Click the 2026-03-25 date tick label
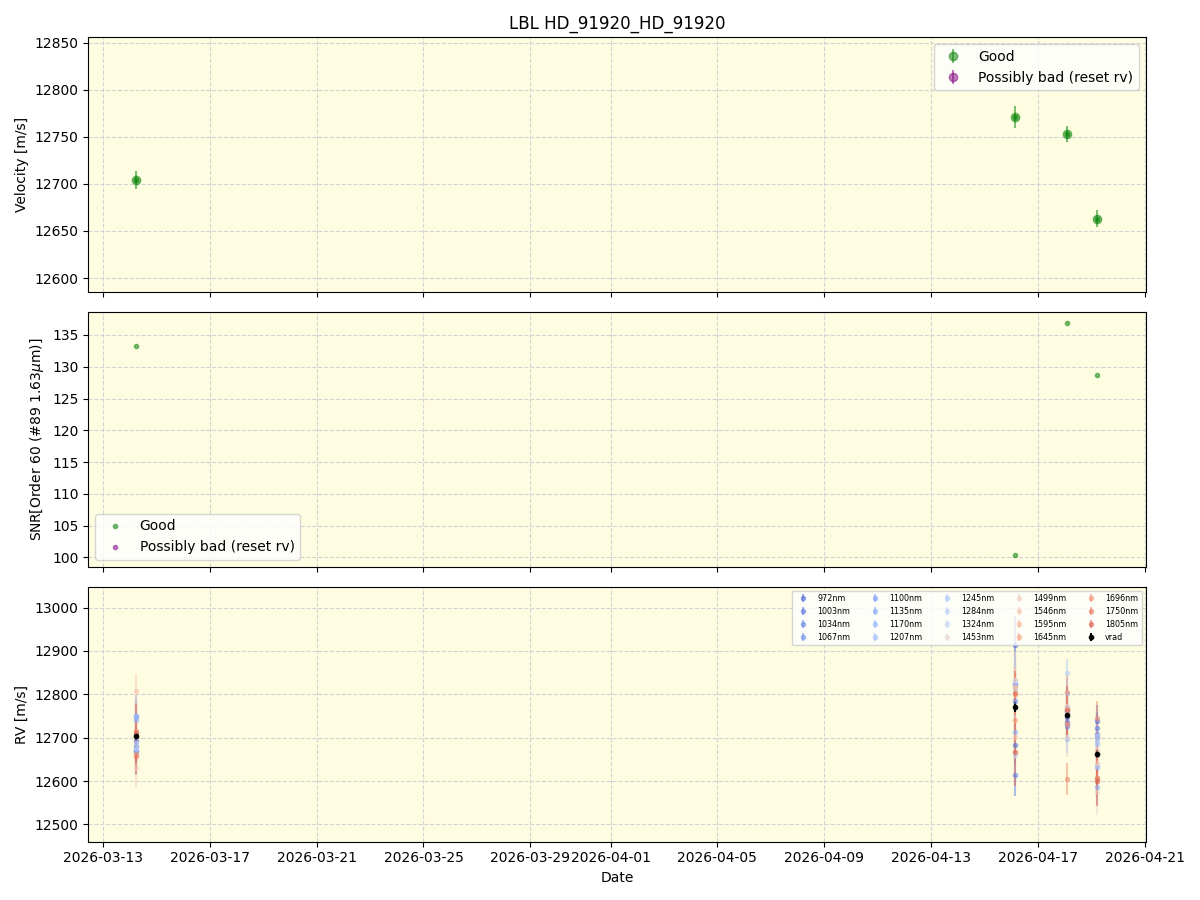The height and width of the screenshot is (900, 1200). pos(423,857)
